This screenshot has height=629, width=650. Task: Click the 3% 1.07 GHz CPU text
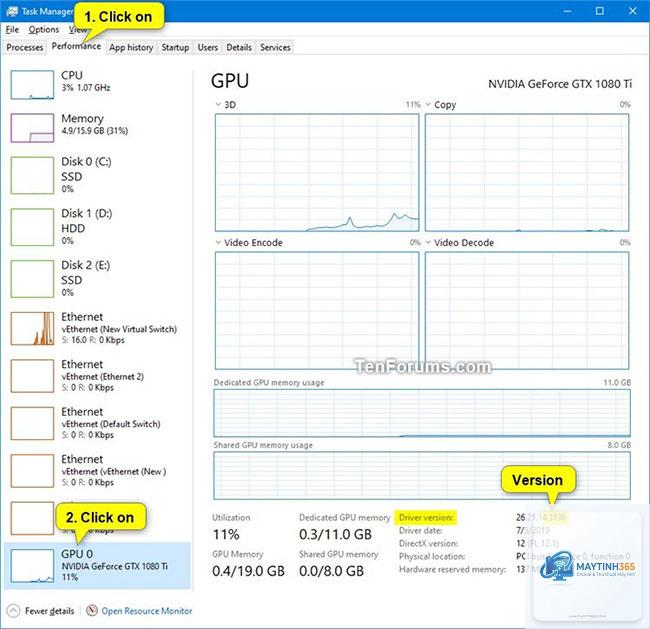point(86,88)
